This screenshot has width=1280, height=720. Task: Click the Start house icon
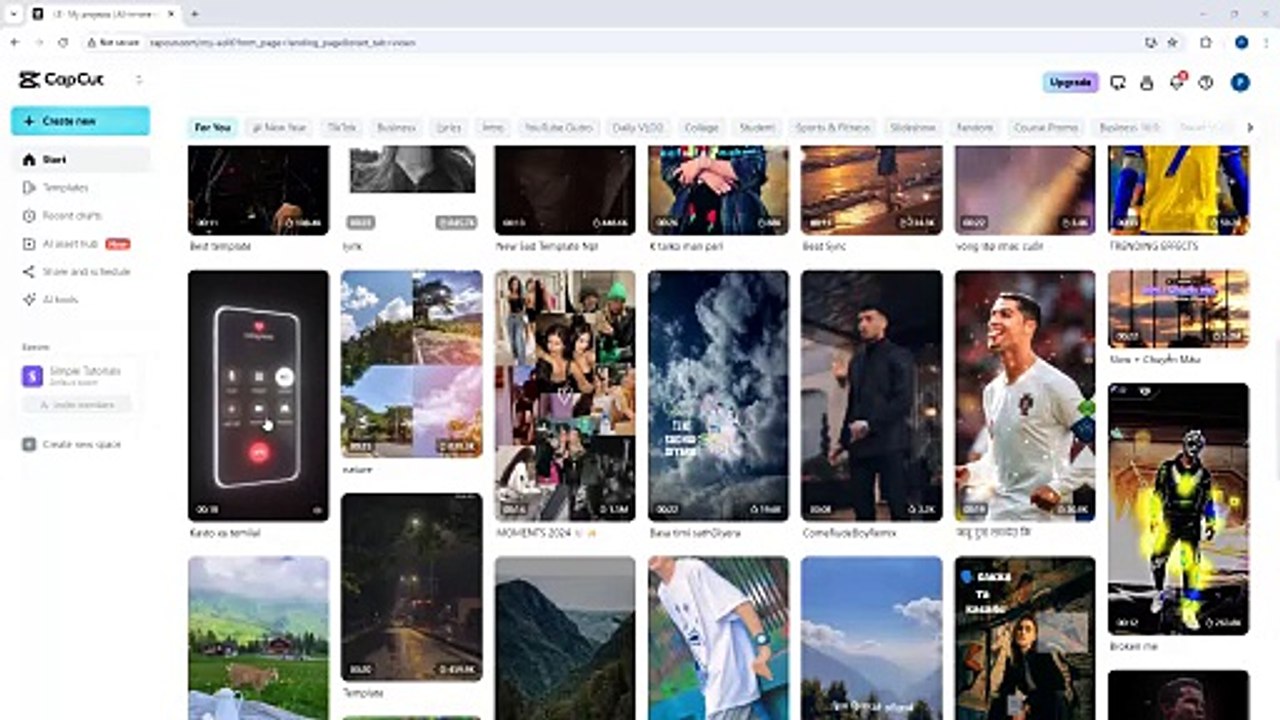[29, 159]
